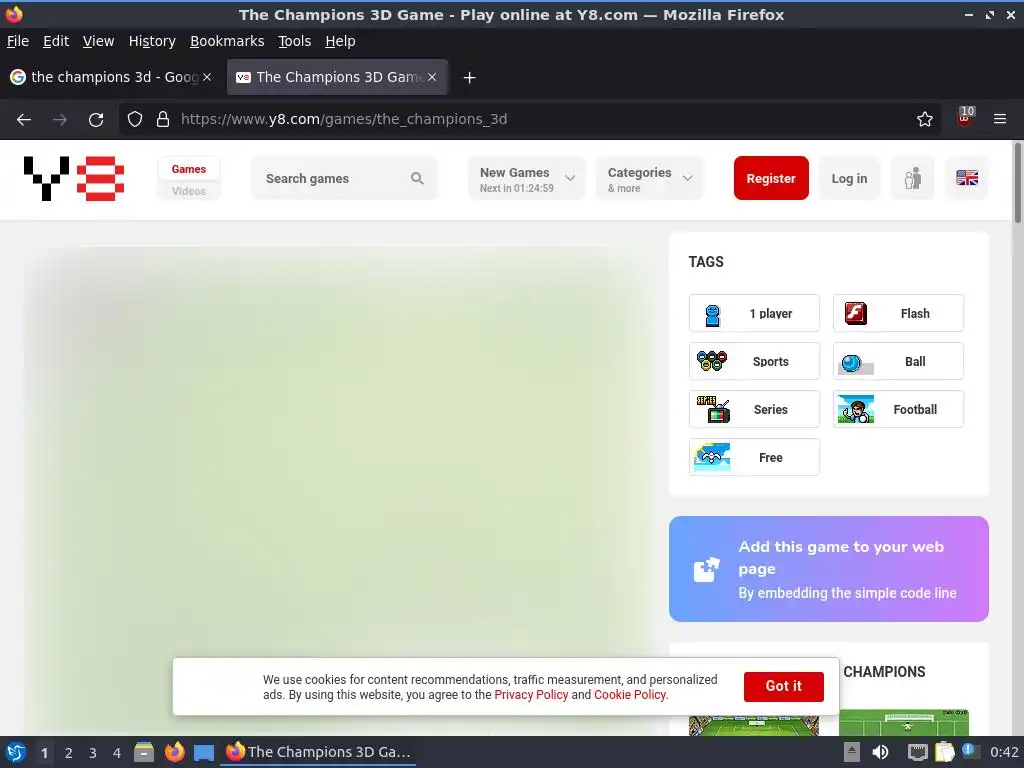
Task: Open the Tools menu
Action: coord(295,41)
